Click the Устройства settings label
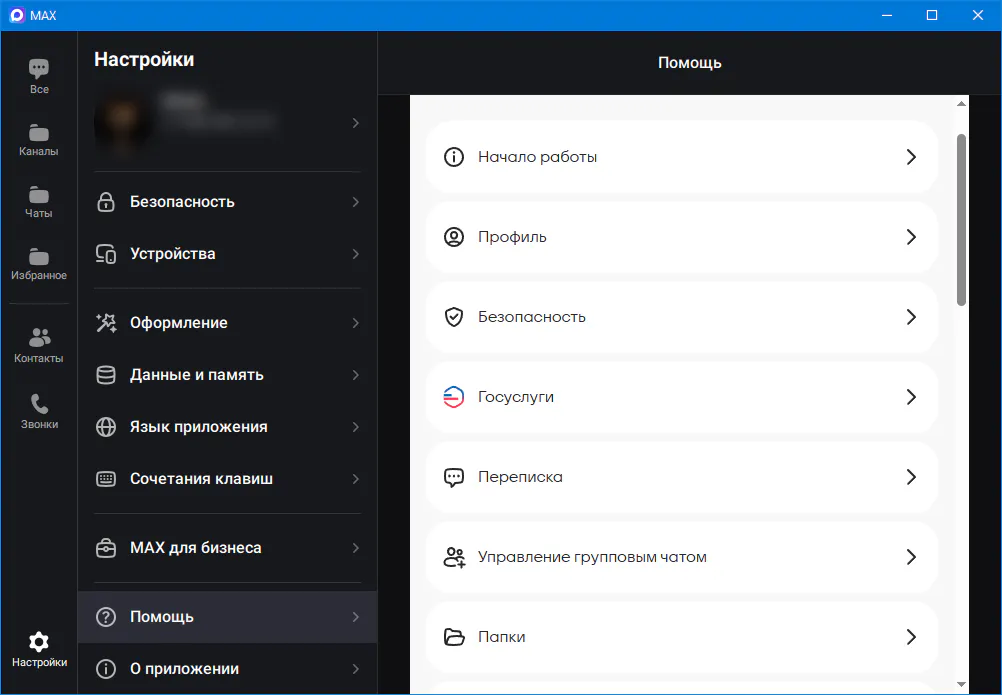Screen dimensions: 1002x695 (173, 254)
